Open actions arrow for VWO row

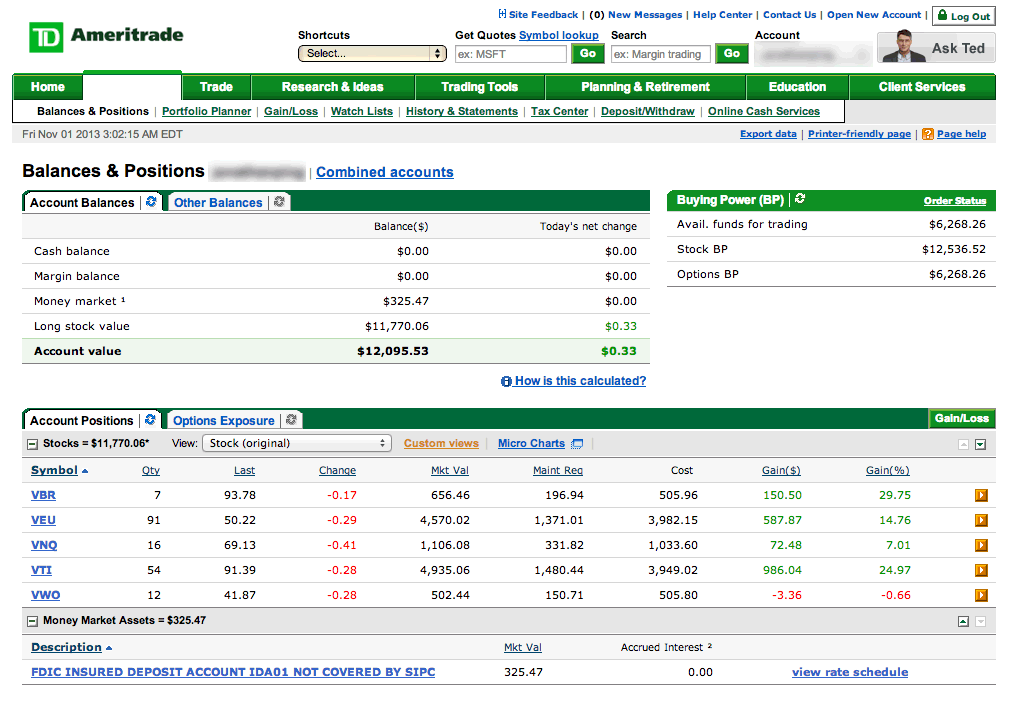(981, 595)
